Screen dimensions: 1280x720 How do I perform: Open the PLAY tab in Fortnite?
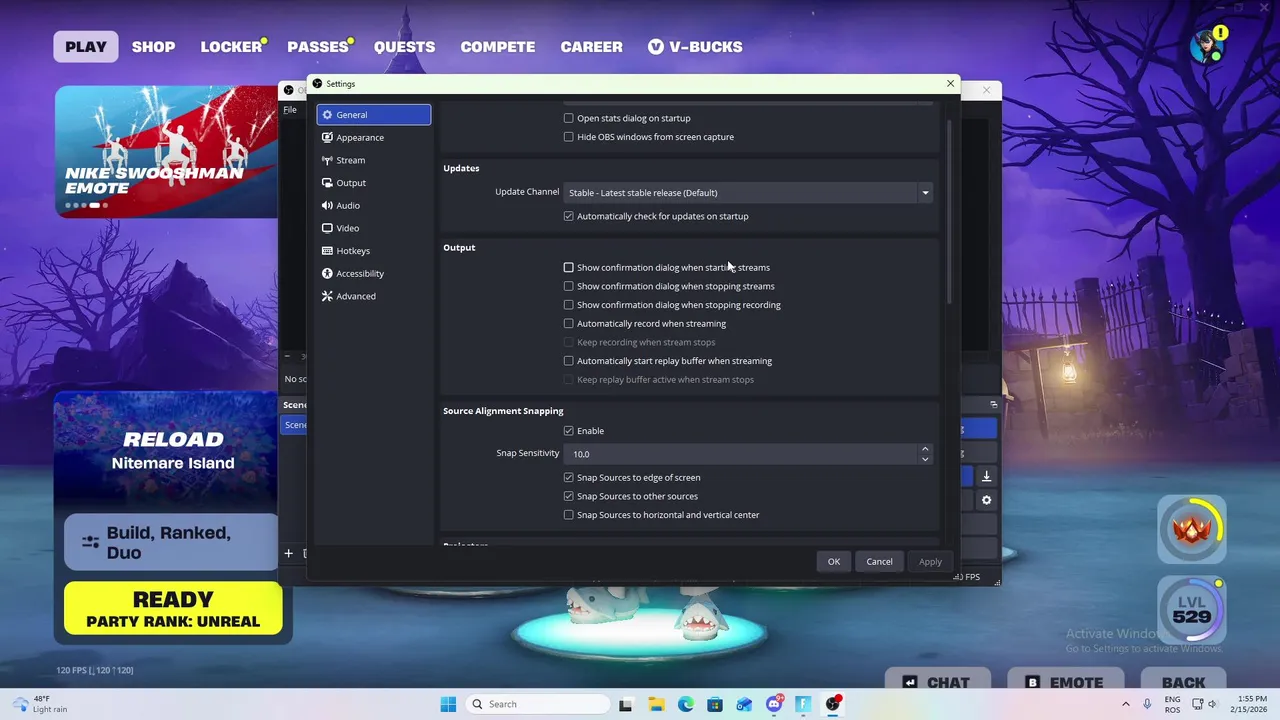coord(86,47)
